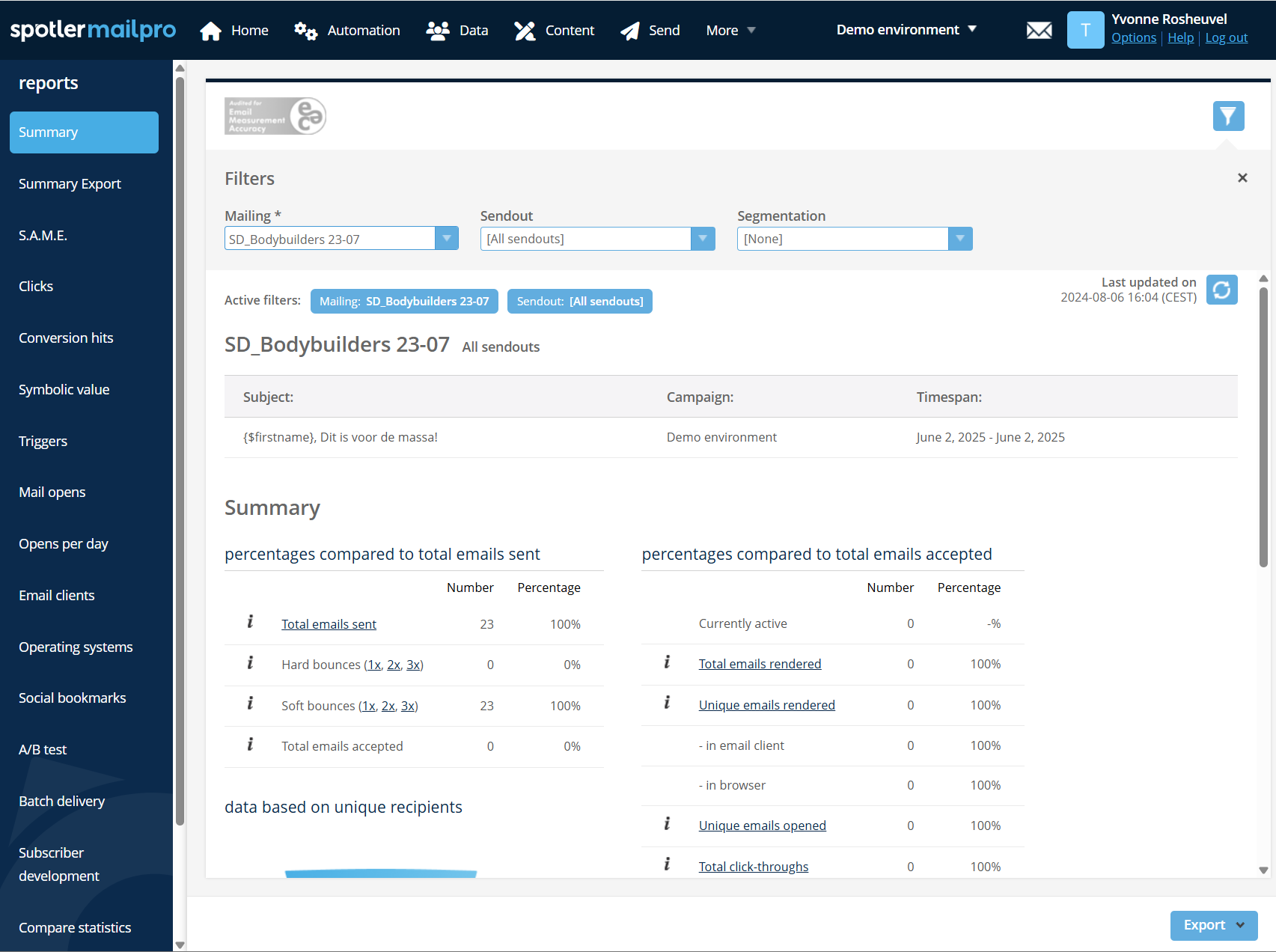Open the Social bookmarks report
Viewport: 1276px width, 952px height.
[72, 698]
